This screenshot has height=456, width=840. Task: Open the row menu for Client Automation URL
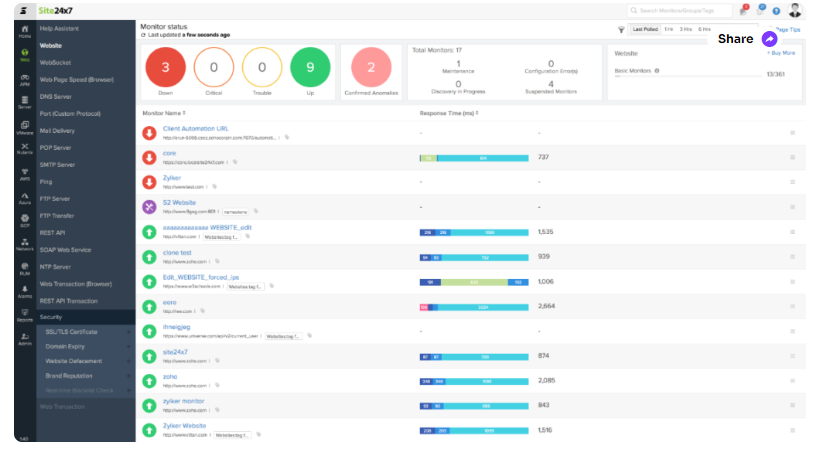coord(792,133)
